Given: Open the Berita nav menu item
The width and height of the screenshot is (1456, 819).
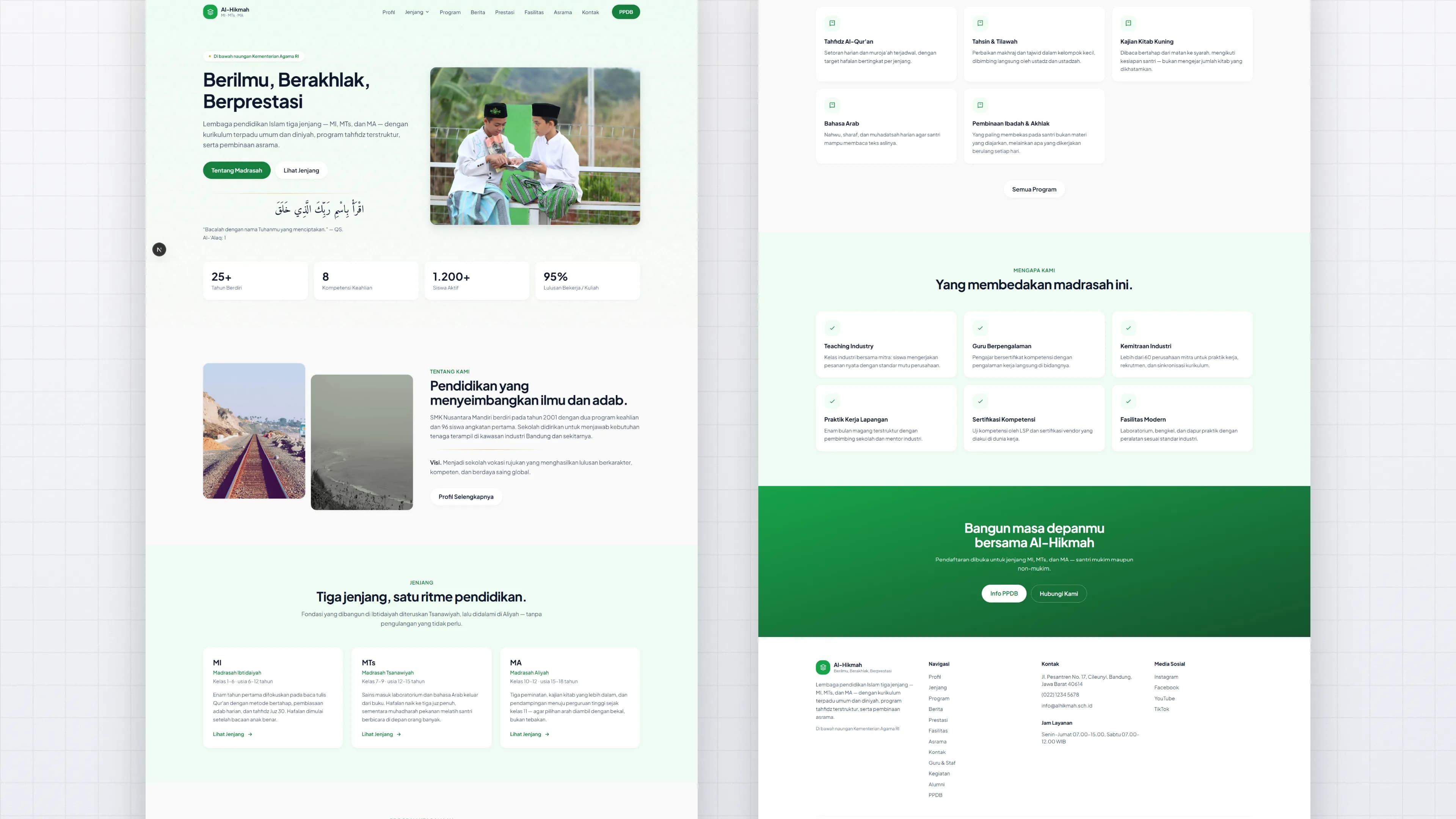Looking at the screenshot, I should (478, 13).
